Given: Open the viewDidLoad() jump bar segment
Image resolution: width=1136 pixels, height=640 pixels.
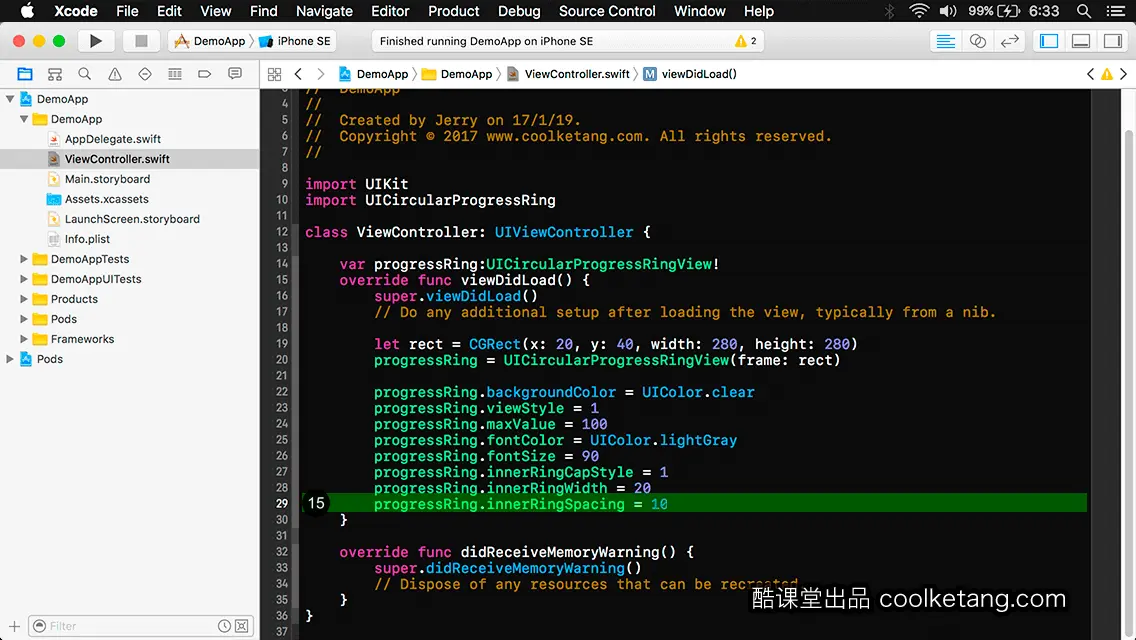Looking at the screenshot, I should point(690,74).
